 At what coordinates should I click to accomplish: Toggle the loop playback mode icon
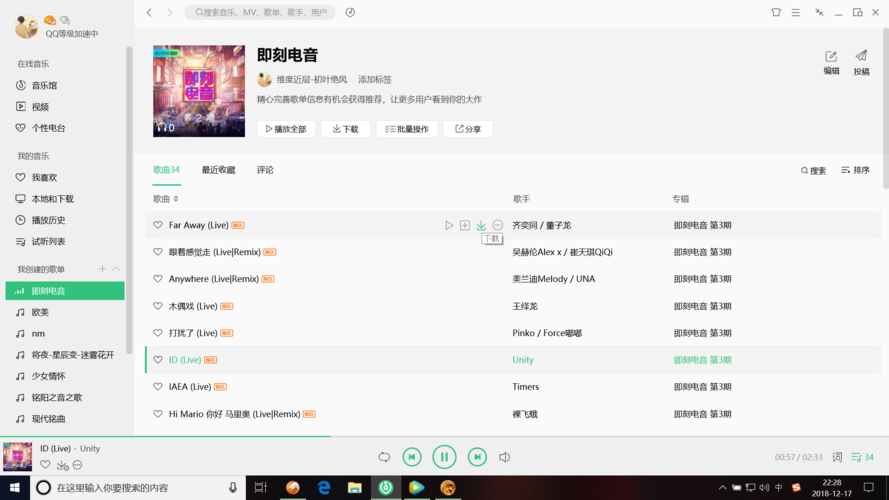tap(384, 457)
